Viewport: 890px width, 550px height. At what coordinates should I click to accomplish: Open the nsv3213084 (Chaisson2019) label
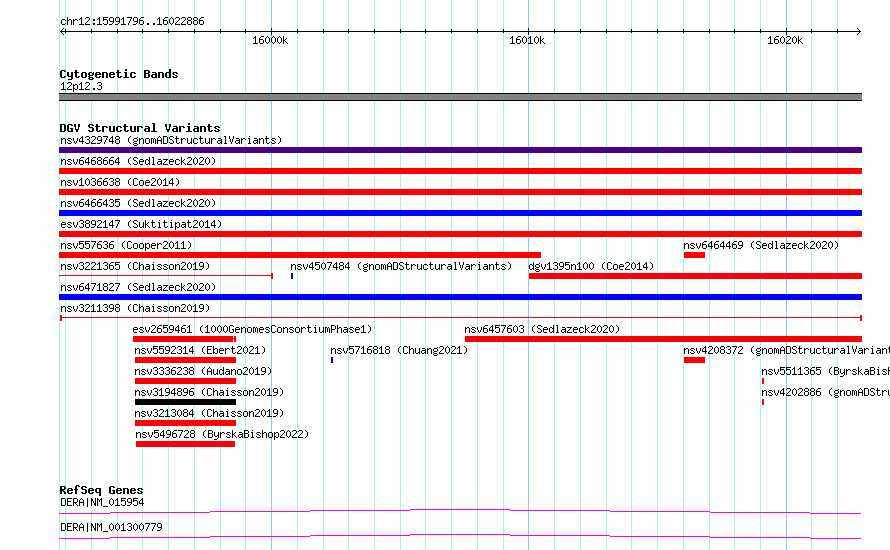point(209,413)
